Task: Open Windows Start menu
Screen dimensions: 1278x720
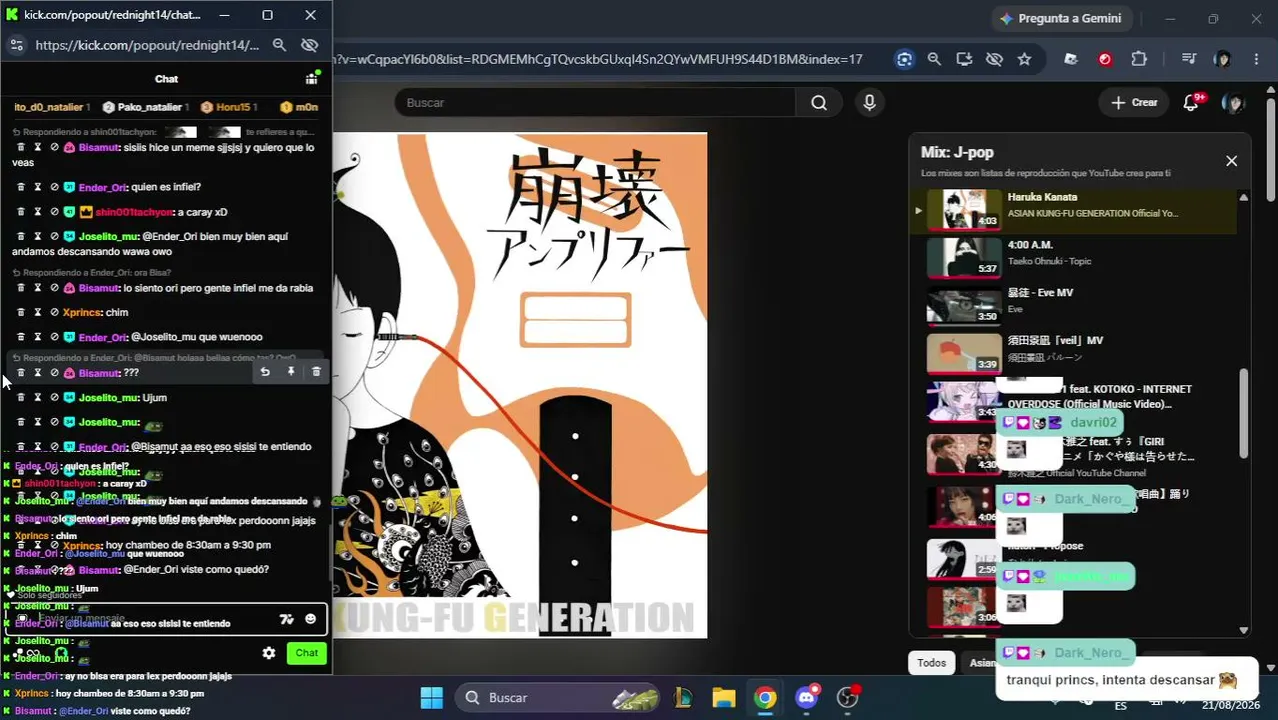Action: pos(431,697)
